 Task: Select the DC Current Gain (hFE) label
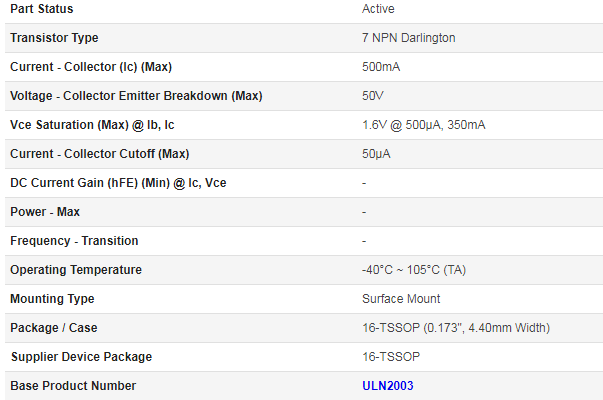118,183
